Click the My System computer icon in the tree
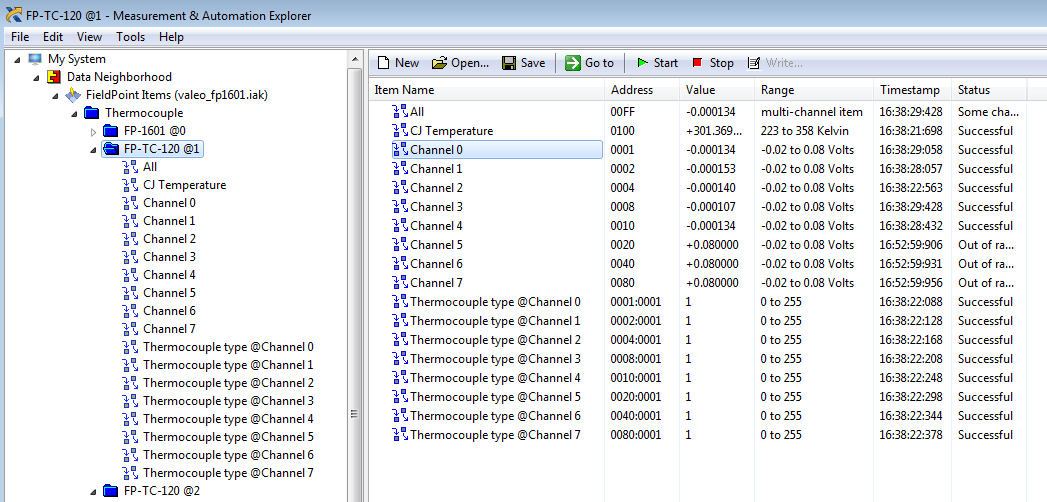Viewport: 1047px width, 502px height. (x=35, y=59)
